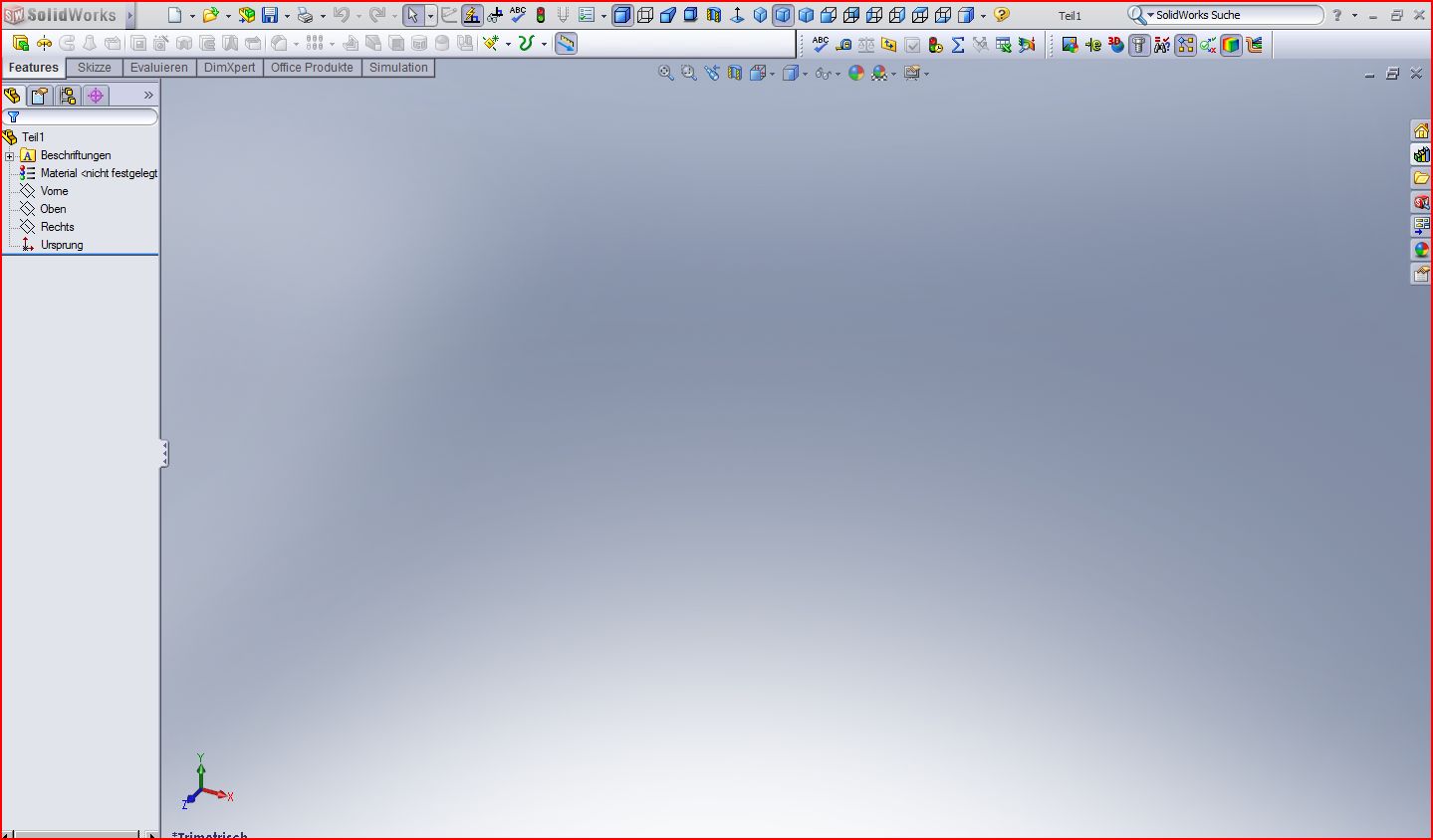
Task: Open dropdown arrow next to Open
Action: pos(228,16)
